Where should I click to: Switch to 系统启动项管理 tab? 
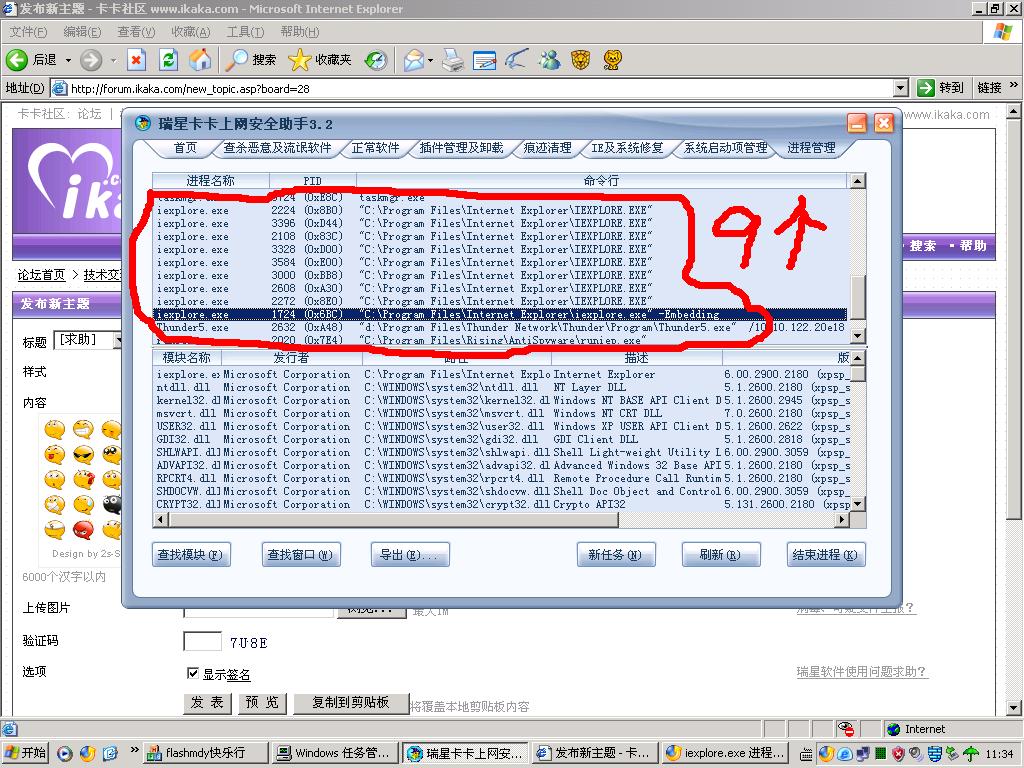coord(725,148)
